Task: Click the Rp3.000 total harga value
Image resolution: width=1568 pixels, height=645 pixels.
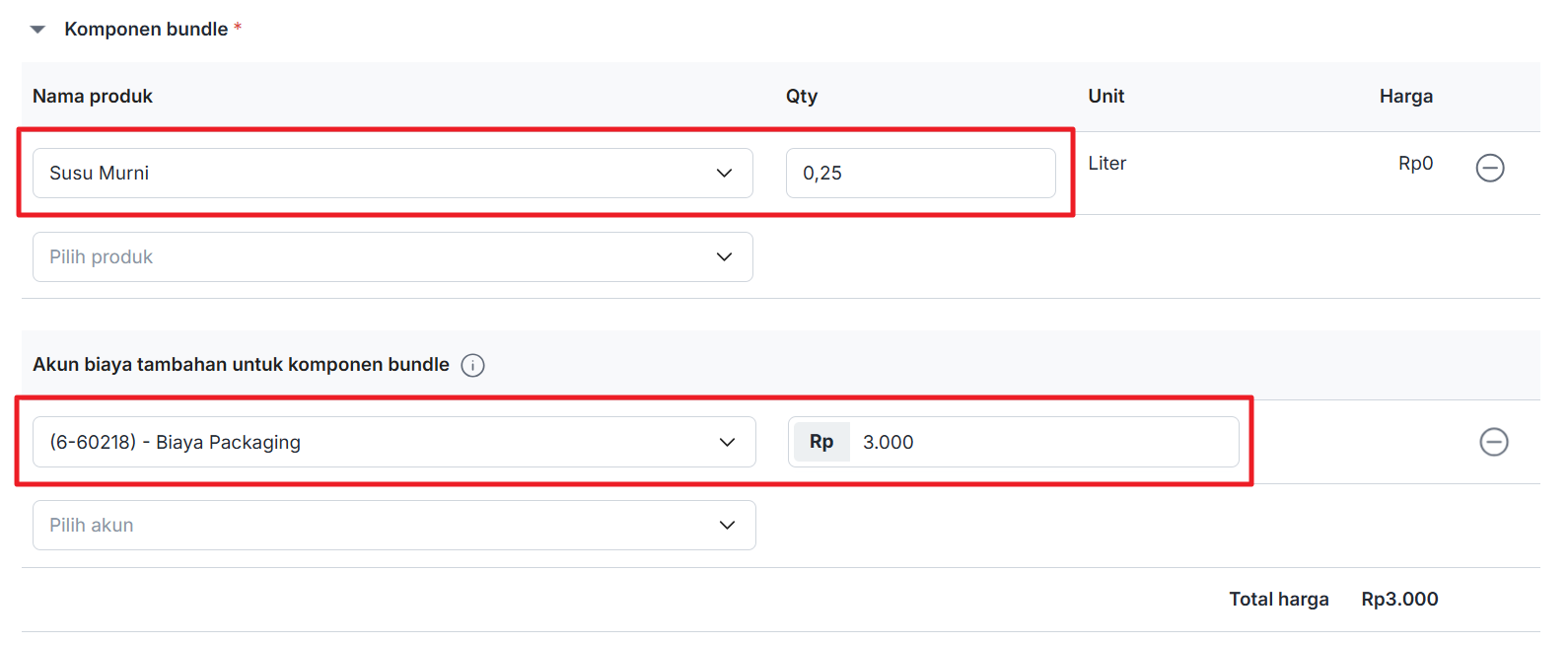Action: (1398, 600)
